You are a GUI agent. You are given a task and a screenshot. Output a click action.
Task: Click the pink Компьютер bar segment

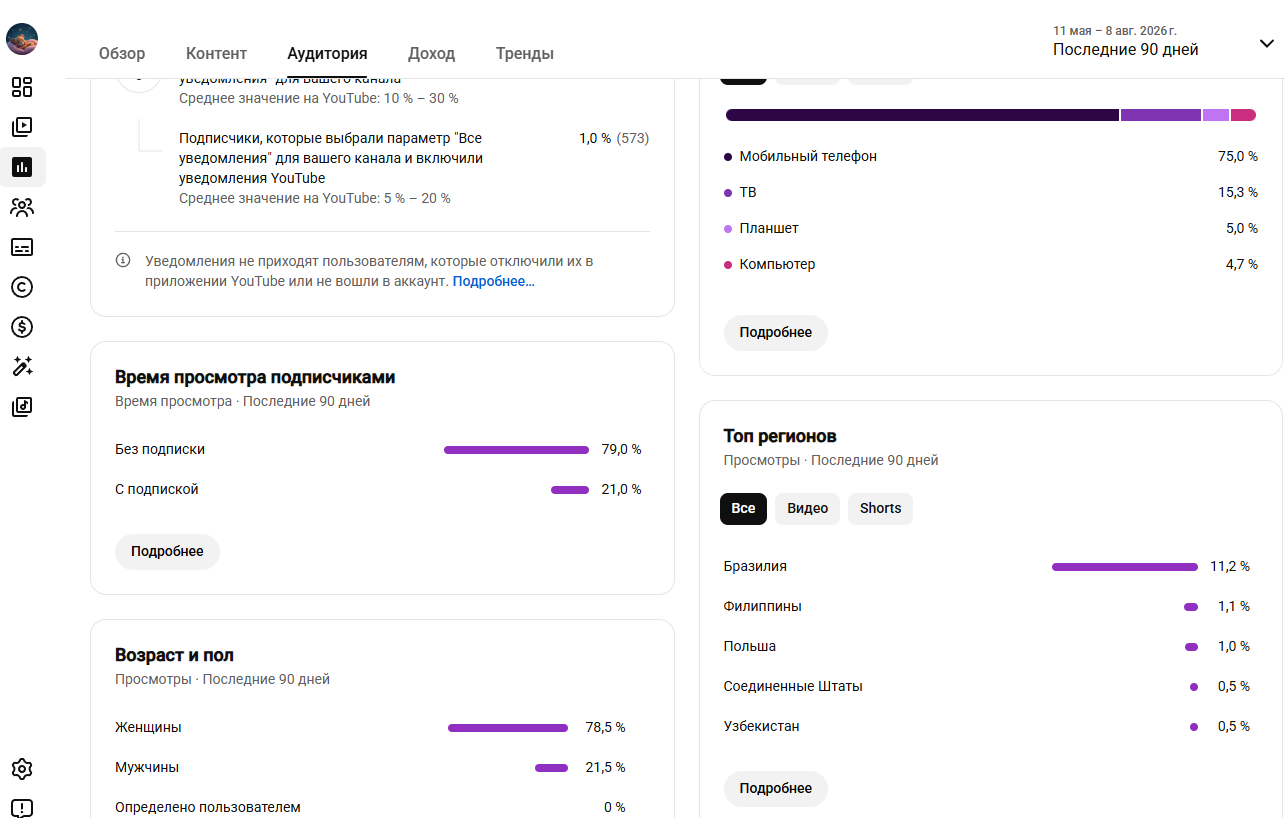(x=1243, y=115)
